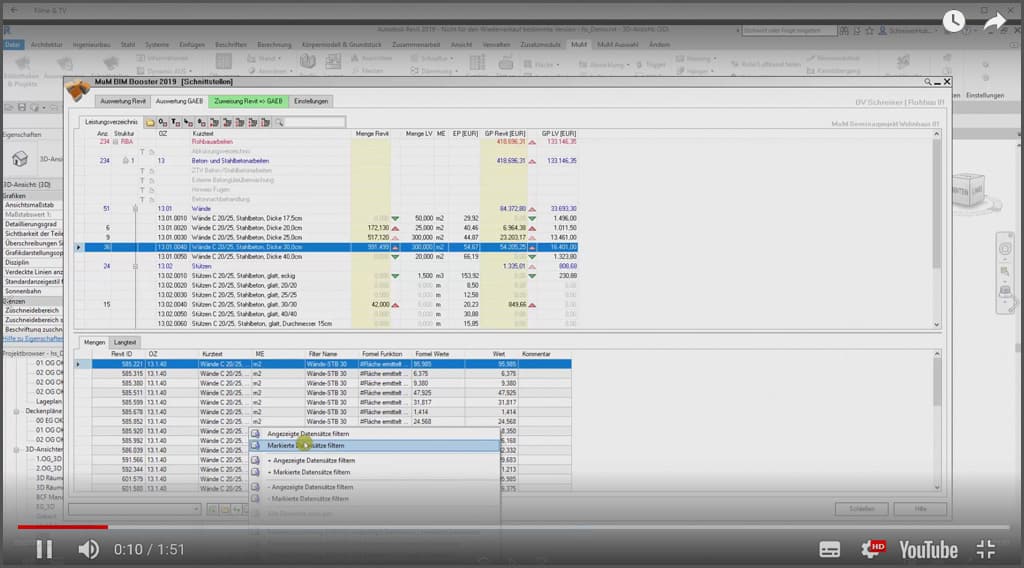Click magnifier search icon in Leistungsverzeichnis toolbar
Image resolution: width=1024 pixels, height=568 pixels.
(x=280, y=122)
